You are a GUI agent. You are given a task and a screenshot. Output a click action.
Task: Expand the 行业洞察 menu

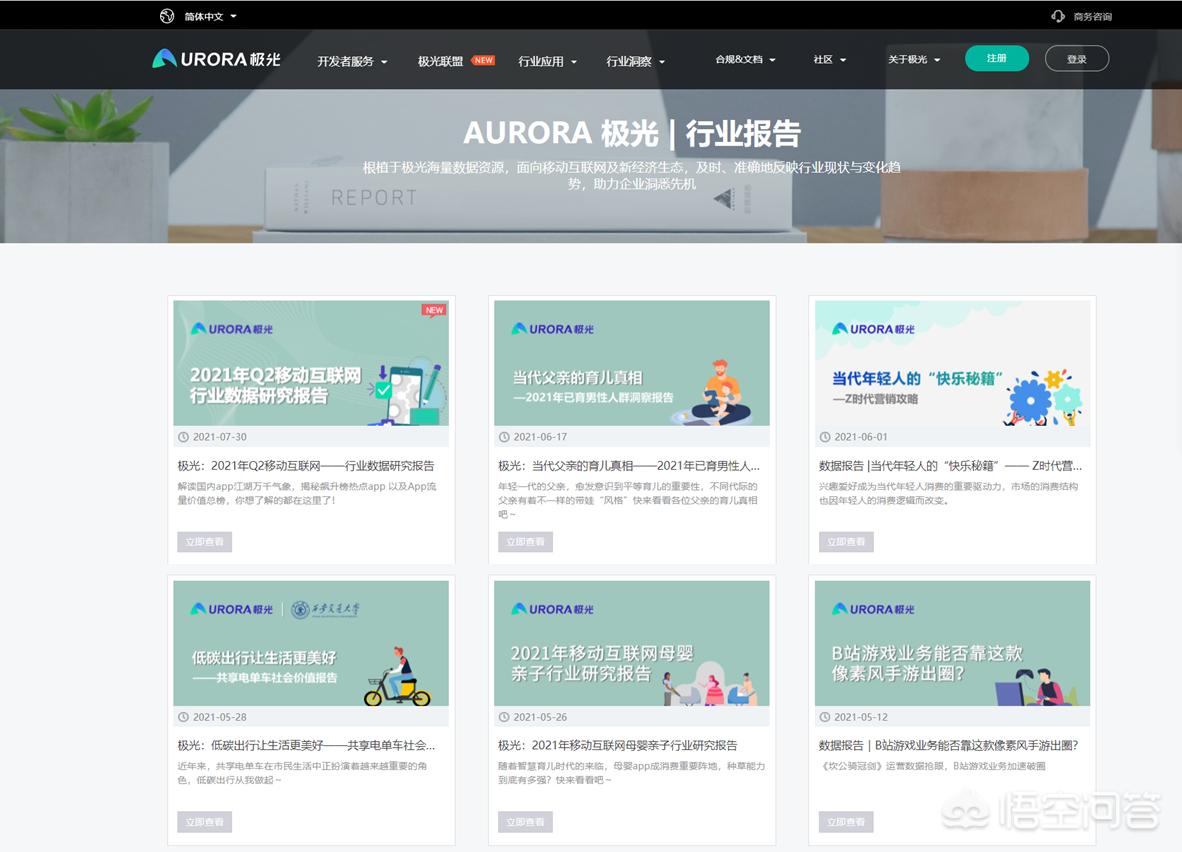point(635,61)
